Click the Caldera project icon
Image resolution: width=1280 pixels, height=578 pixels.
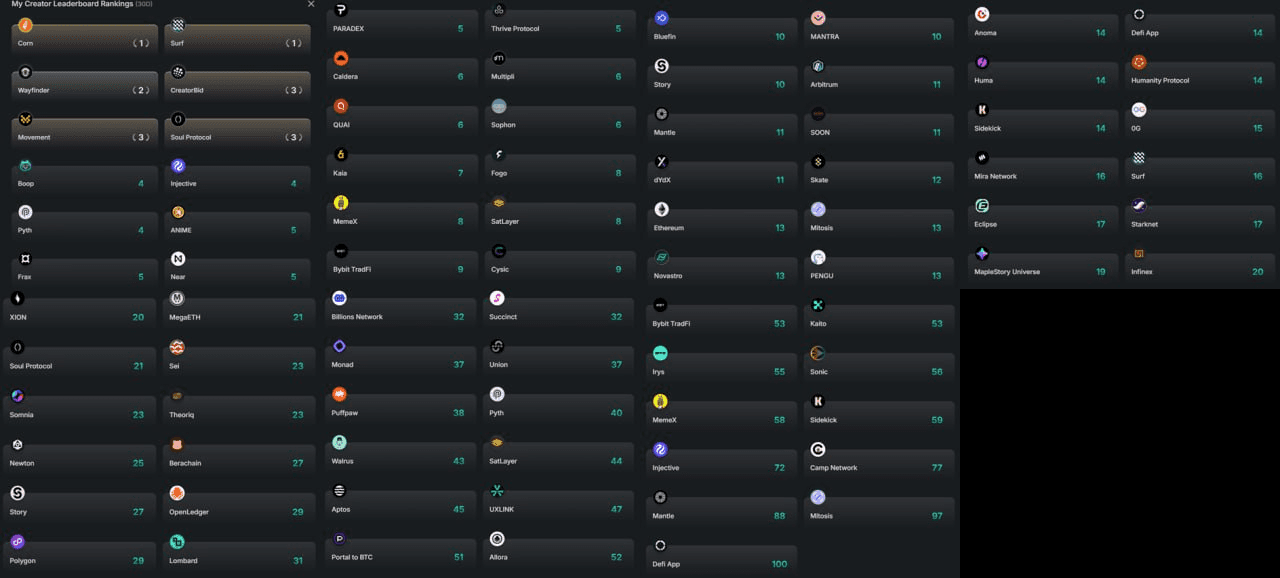[340, 58]
